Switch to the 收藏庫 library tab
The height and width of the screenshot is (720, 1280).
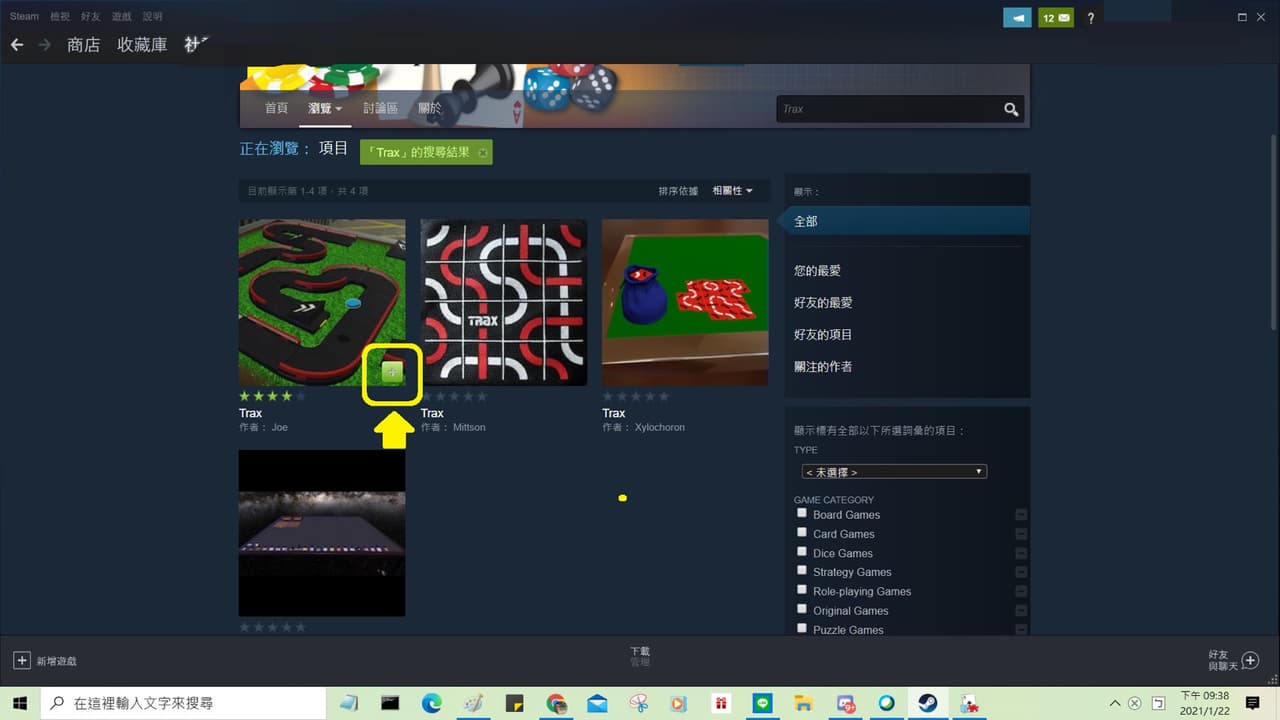coord(142,45)
